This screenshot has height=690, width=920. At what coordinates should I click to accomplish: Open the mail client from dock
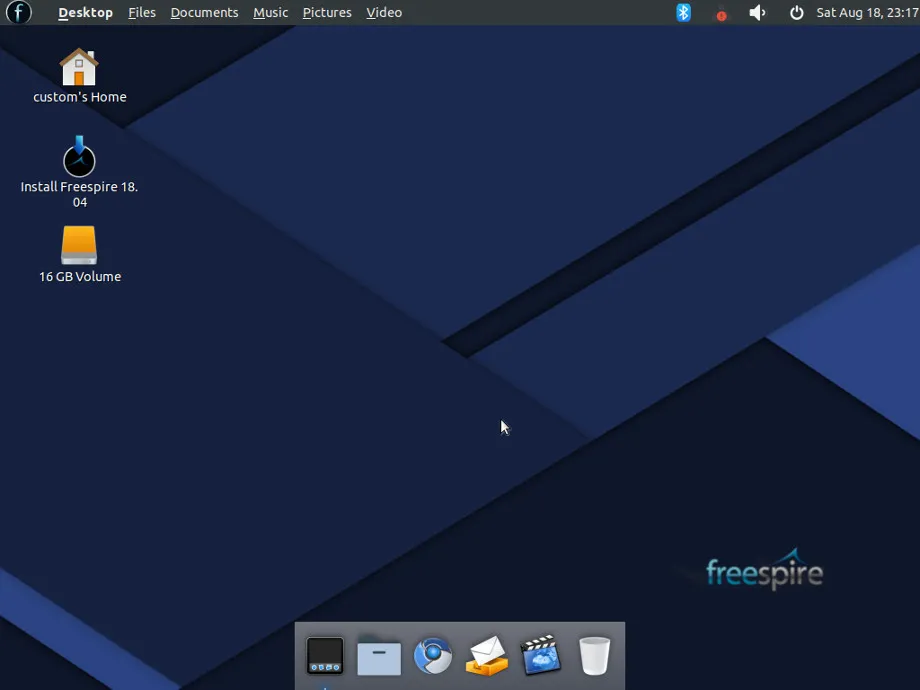point(486,655)
